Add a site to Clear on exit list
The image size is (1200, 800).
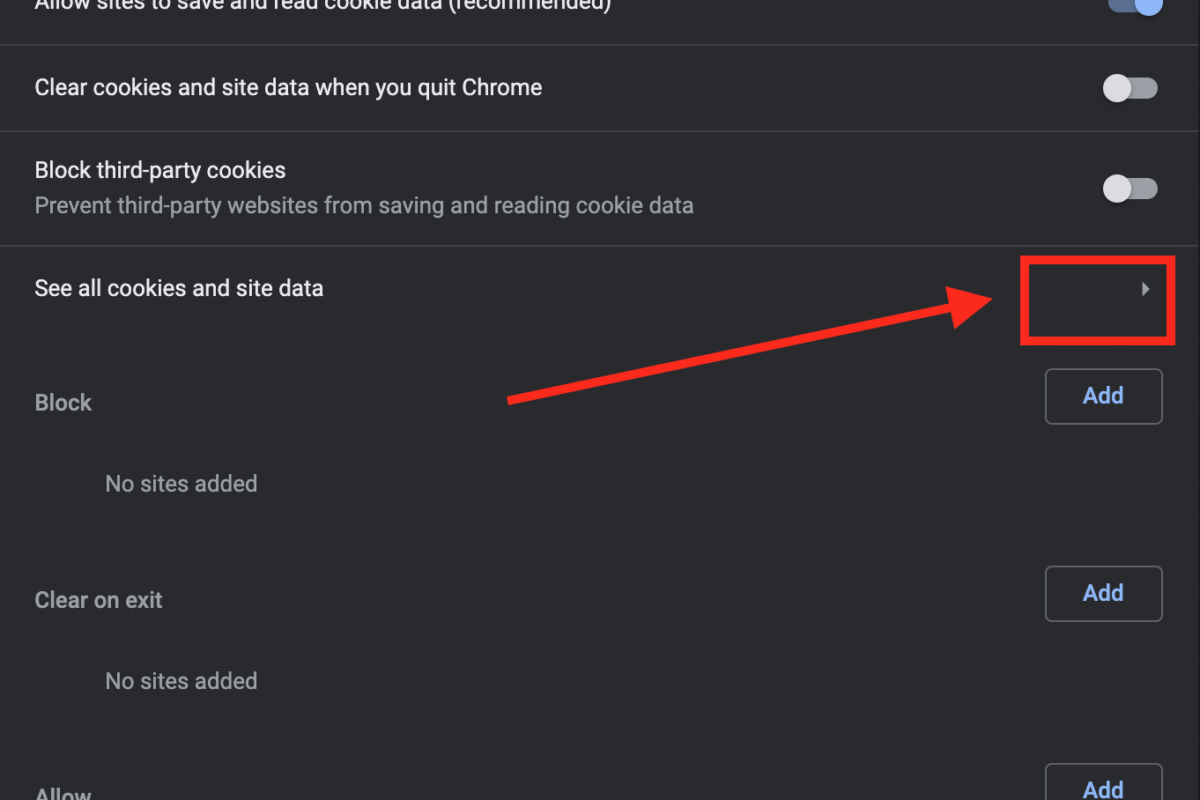pos(1103,593)
